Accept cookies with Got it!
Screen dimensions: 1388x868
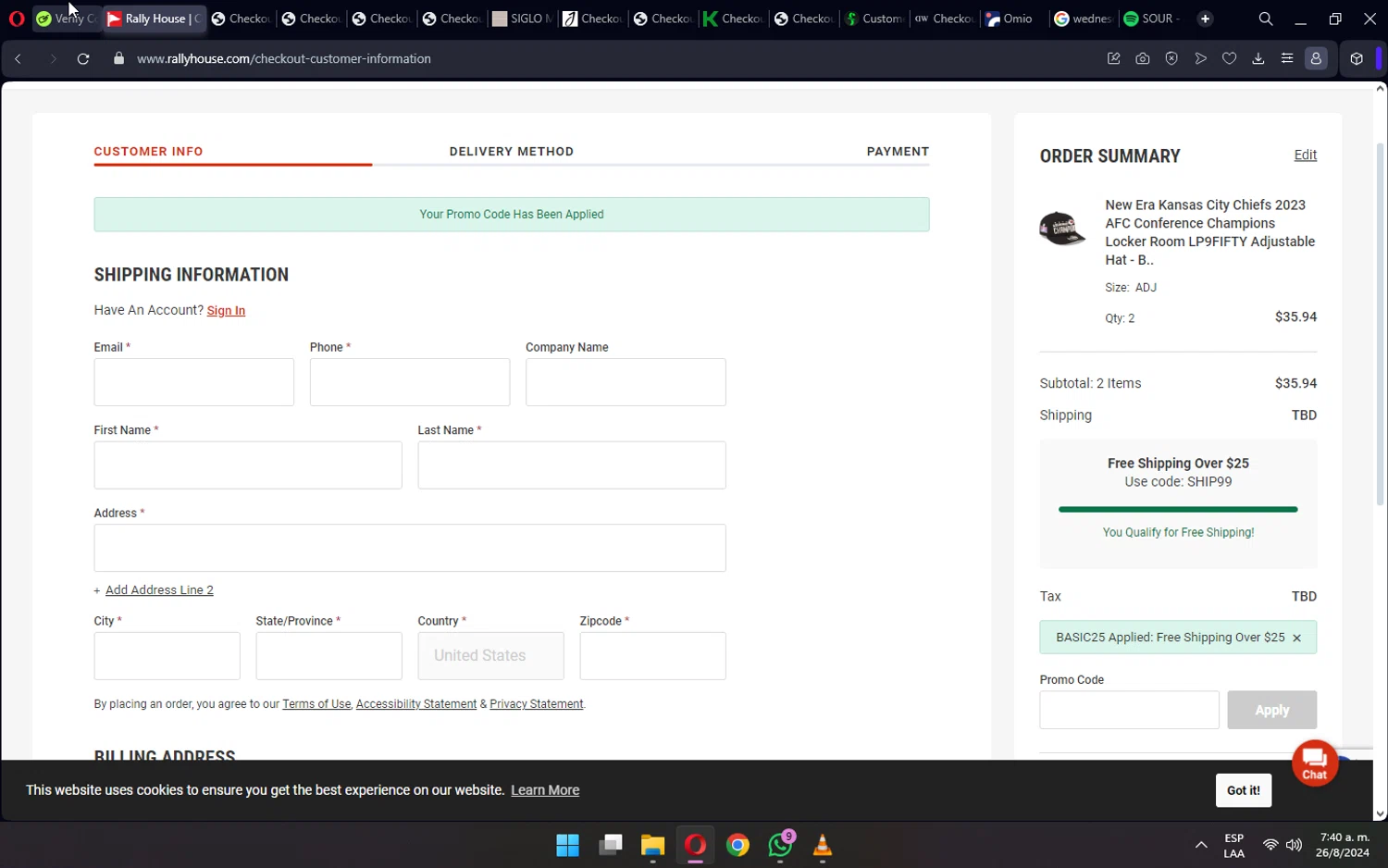click(x=1243, y=790)
